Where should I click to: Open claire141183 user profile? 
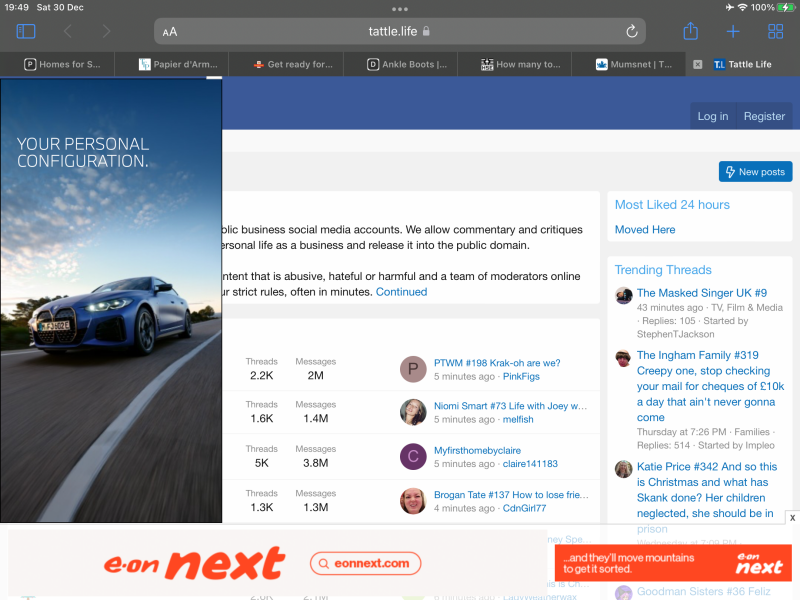[x=530, y=464]
